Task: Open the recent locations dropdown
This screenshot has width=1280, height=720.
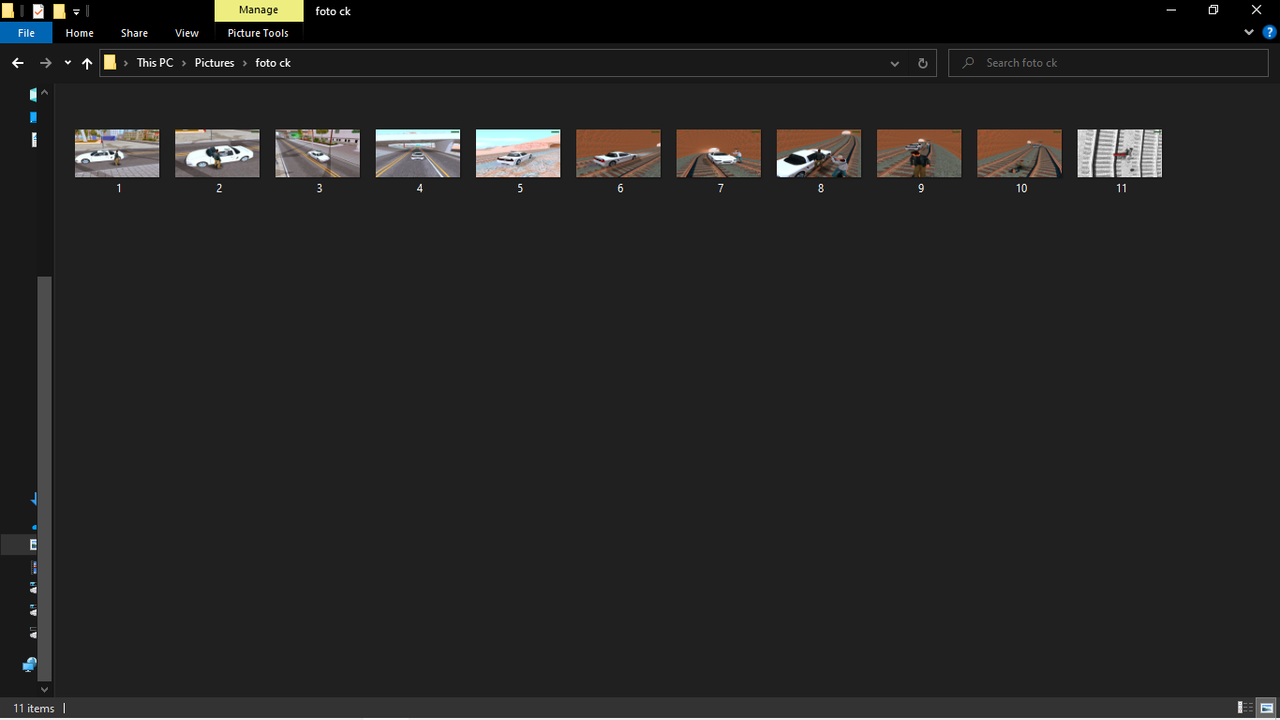Action: coord(67,63)
